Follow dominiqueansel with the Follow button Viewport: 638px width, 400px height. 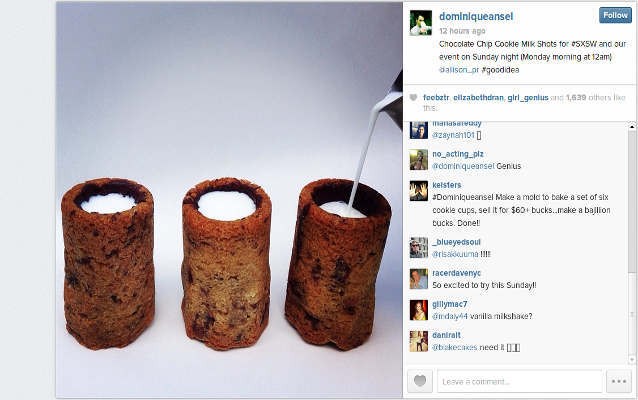pyautogui.click(x=615, y=15)
